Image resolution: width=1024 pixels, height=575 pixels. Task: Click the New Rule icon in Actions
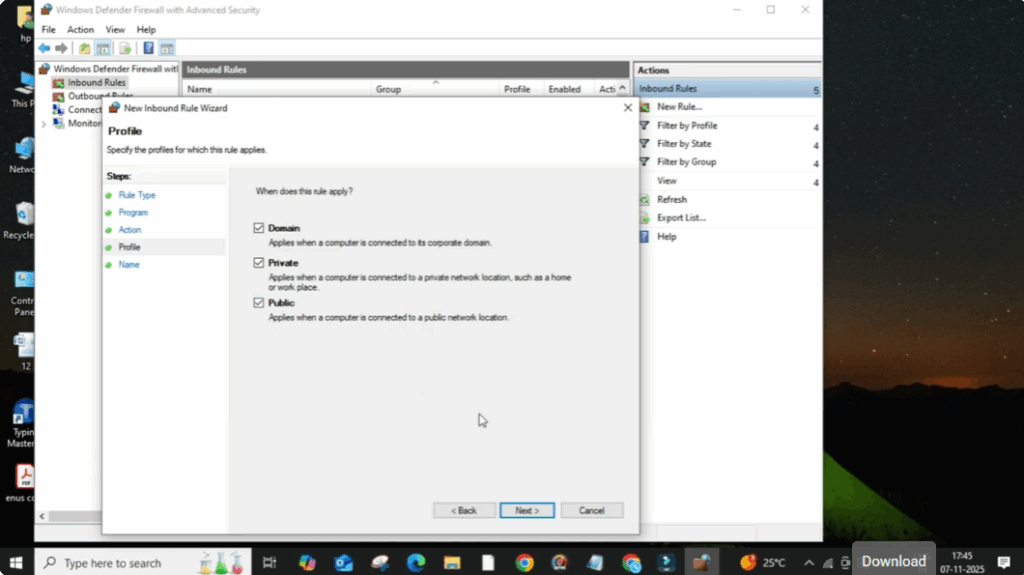(x=645, y=107)
